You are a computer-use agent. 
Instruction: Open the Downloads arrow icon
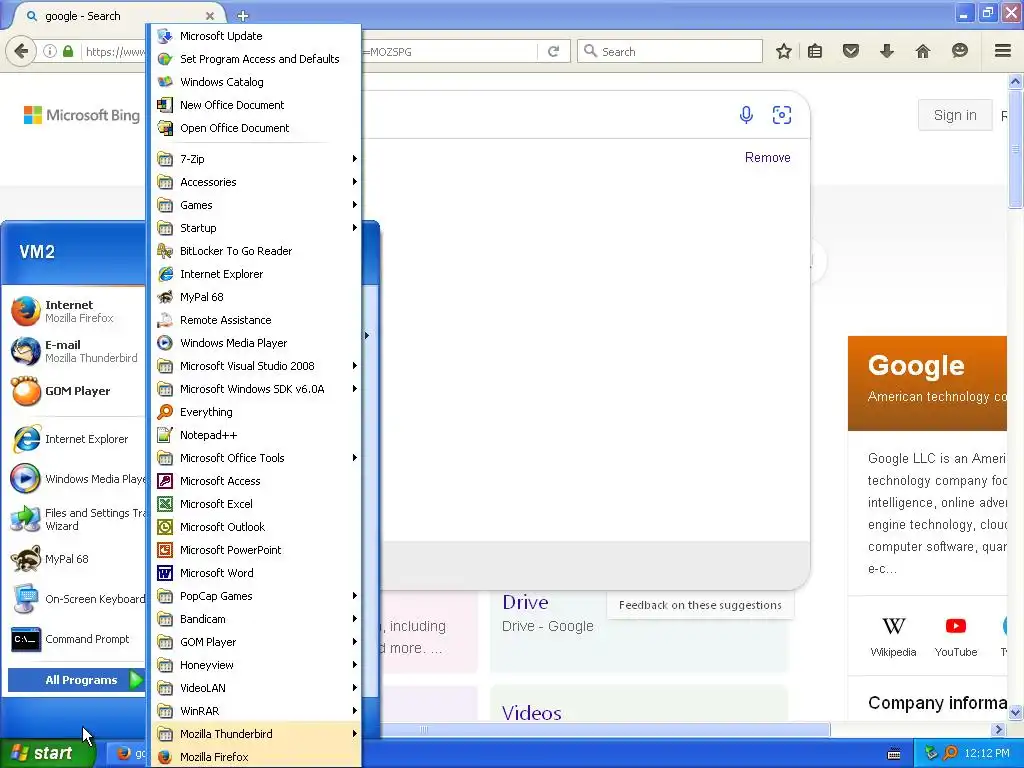[886, 51]
